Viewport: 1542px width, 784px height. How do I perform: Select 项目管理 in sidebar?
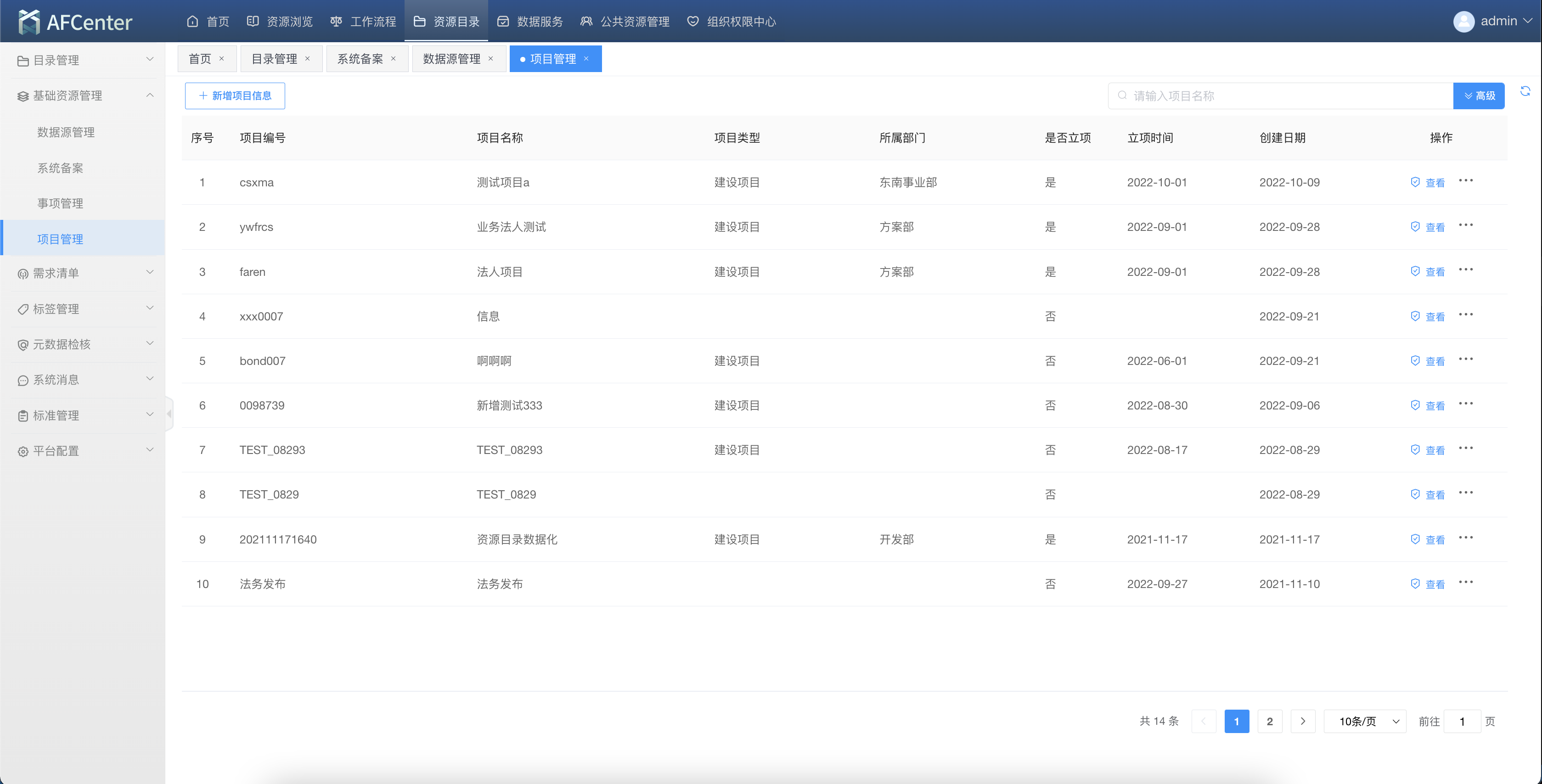pyautogui.click(x=83, y=239)
